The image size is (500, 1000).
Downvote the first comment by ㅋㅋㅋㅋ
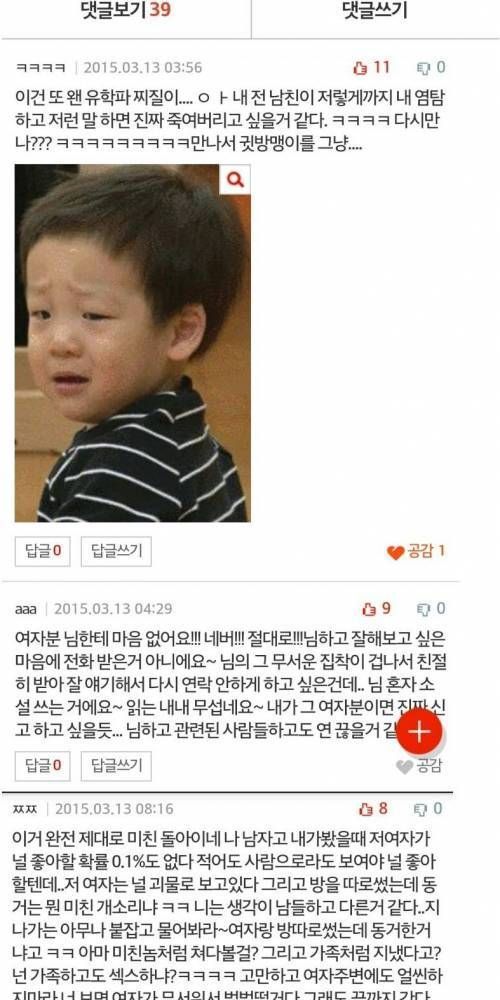click(431, 68)
